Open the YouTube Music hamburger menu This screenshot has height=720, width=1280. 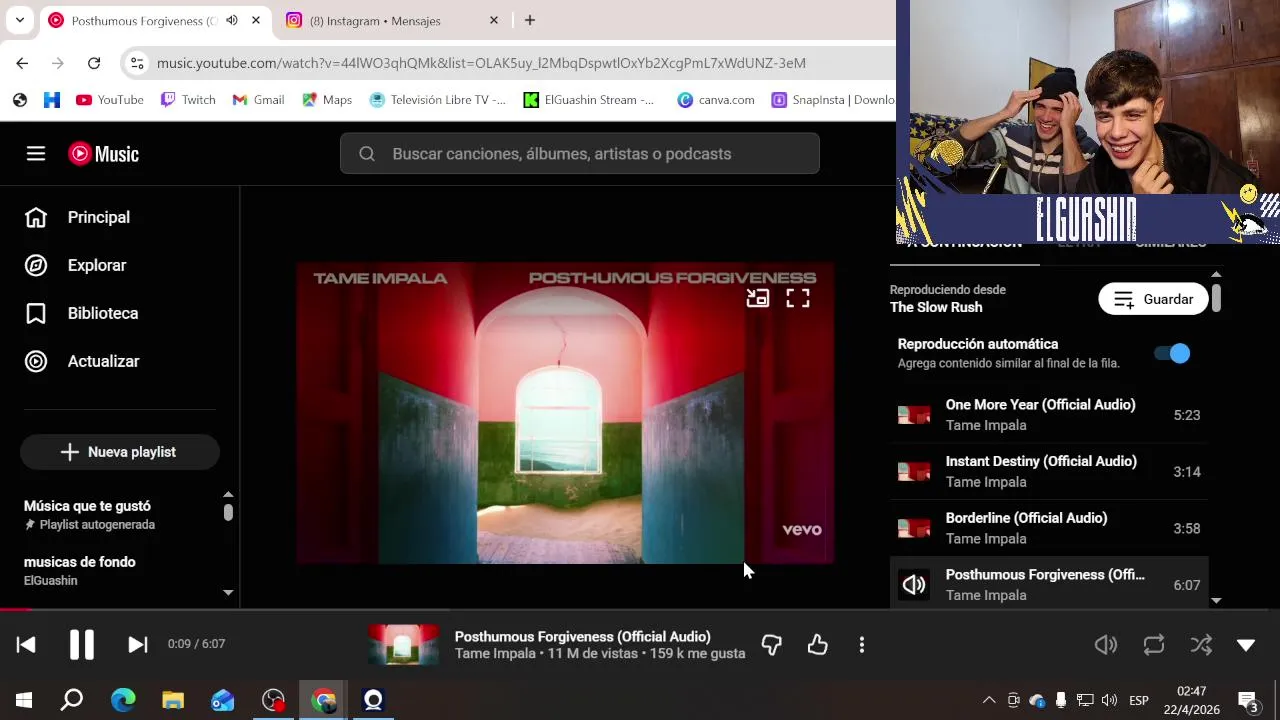pyautogui.click(x=36, y=153)
